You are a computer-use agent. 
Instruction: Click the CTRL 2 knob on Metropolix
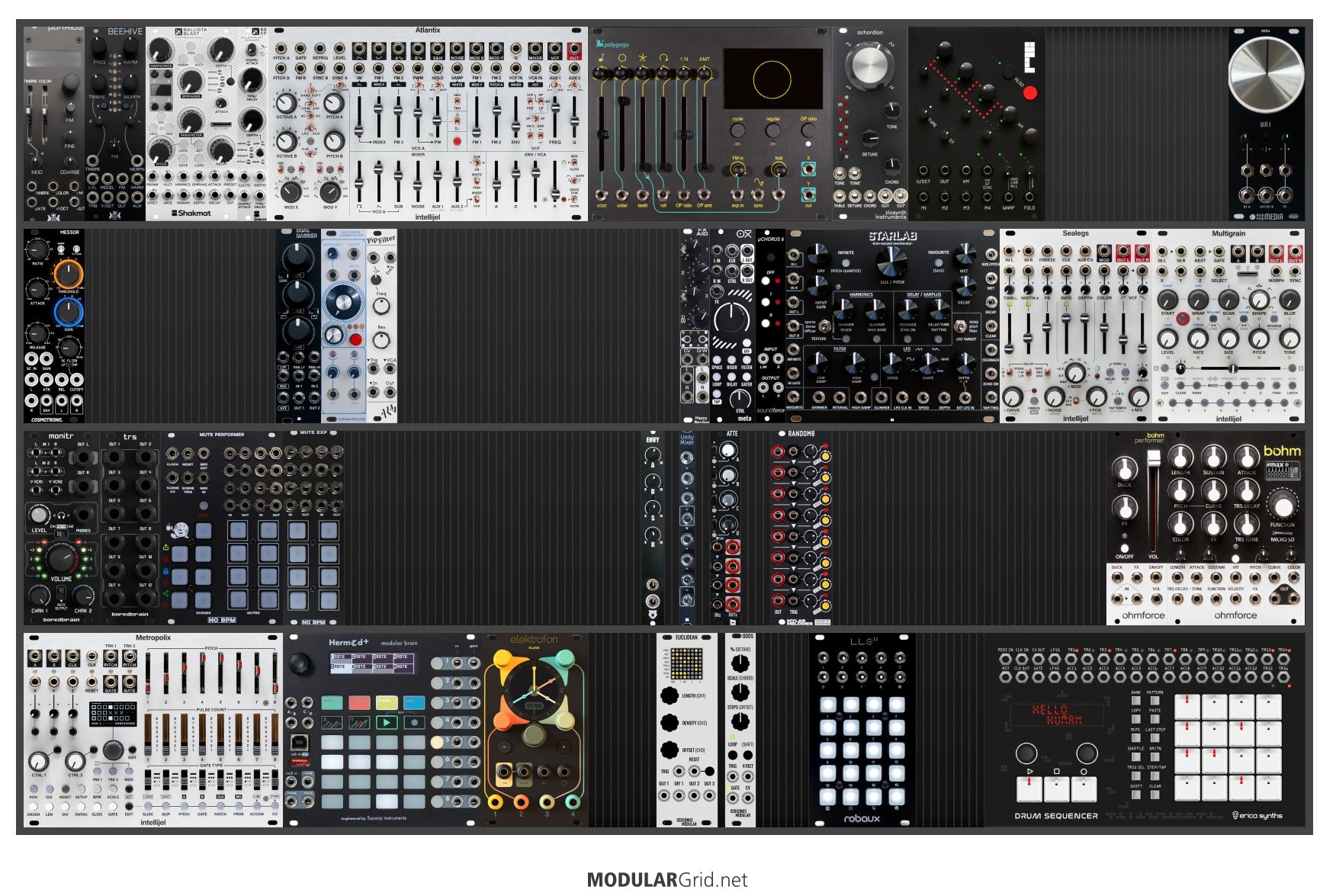coord(75,760)
